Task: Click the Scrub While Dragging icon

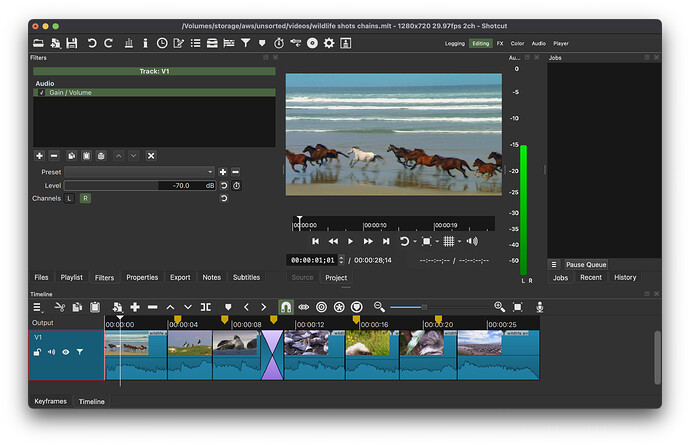Action: click(303, 307)
